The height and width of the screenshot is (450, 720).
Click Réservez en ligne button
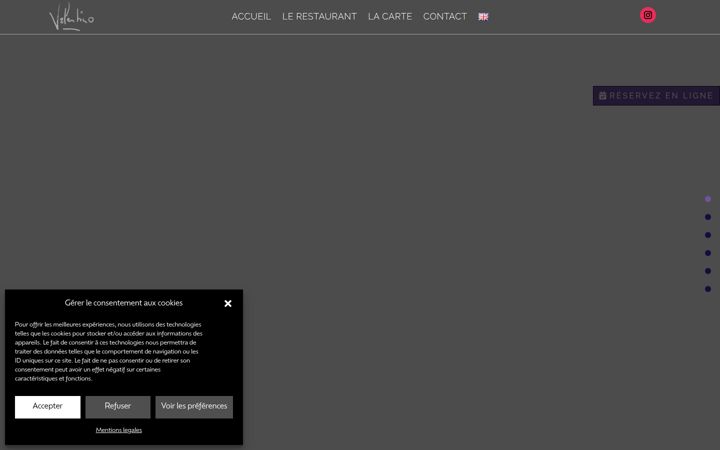656,96
